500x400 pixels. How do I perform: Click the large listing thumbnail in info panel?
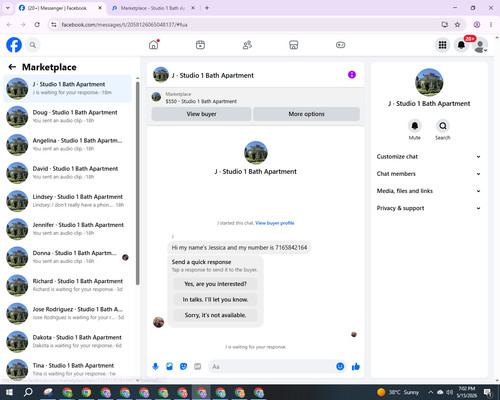[x=429, y=82]
